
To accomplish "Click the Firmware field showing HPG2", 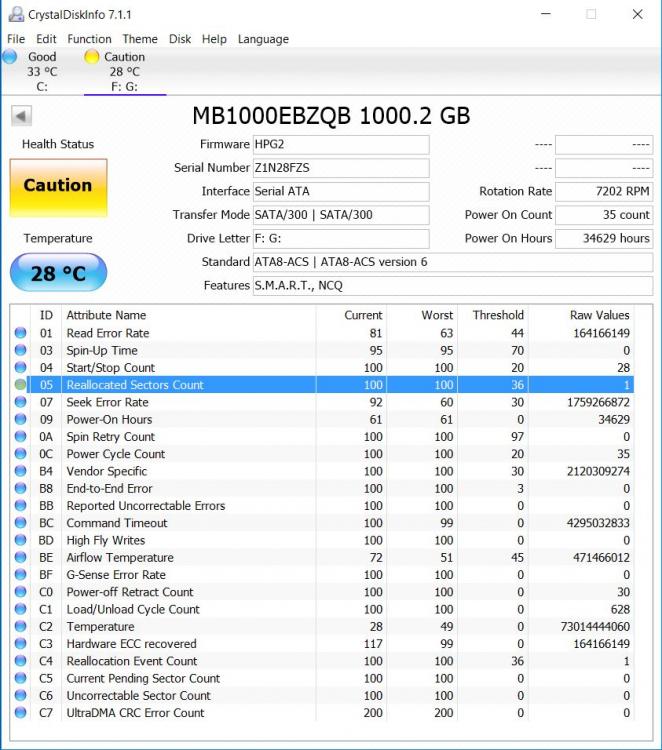I will coord(341,144).
